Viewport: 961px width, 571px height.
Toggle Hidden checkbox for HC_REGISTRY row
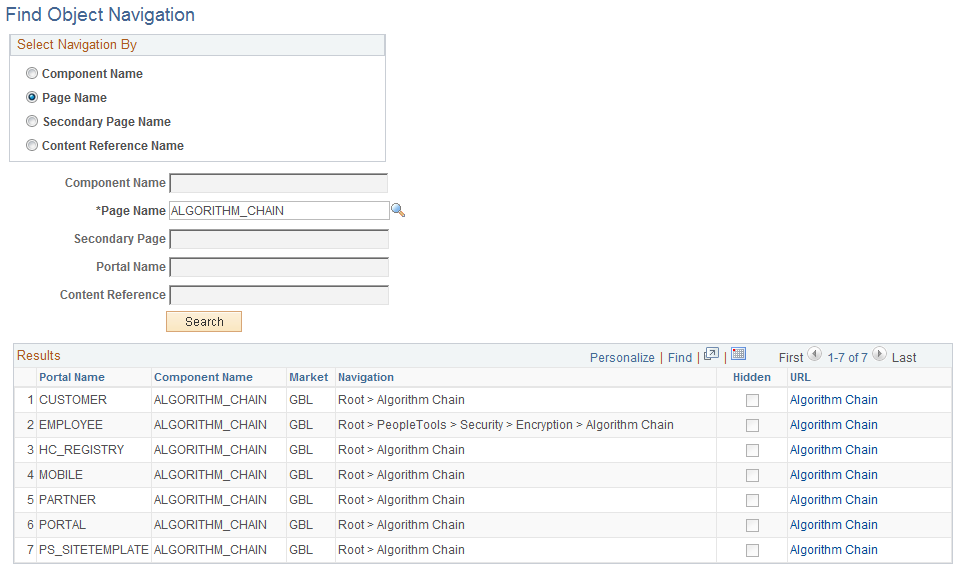point(752,451)
